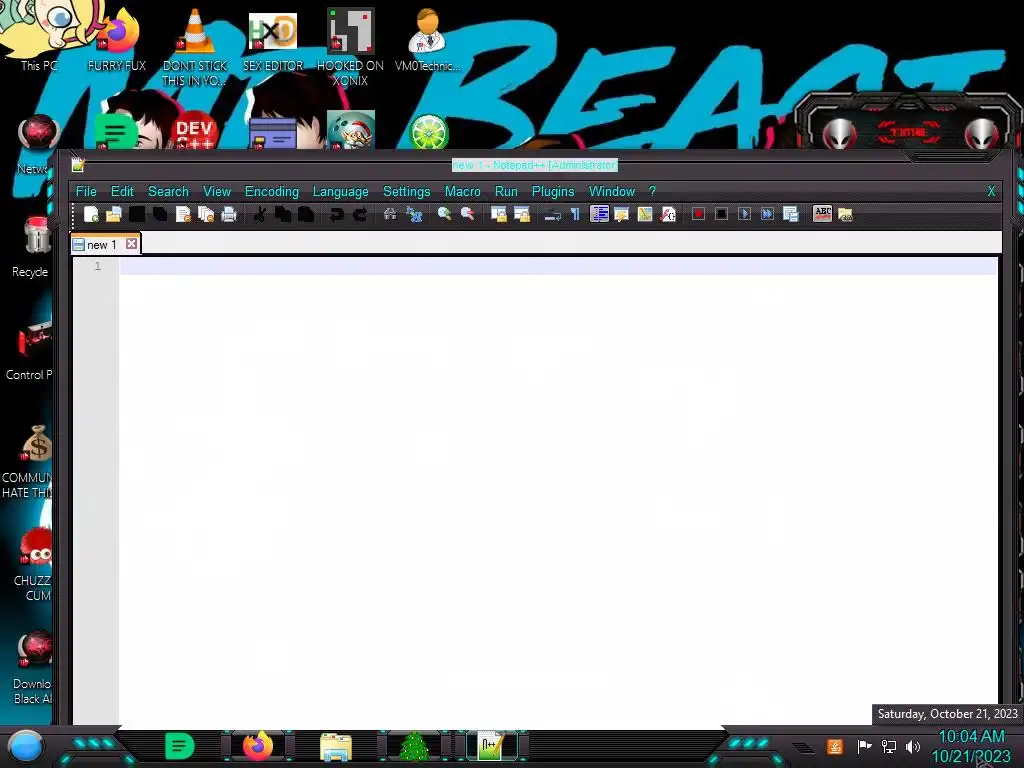
Task: Open Firefox from the taskbar
Action: click(x=258, y=746)
